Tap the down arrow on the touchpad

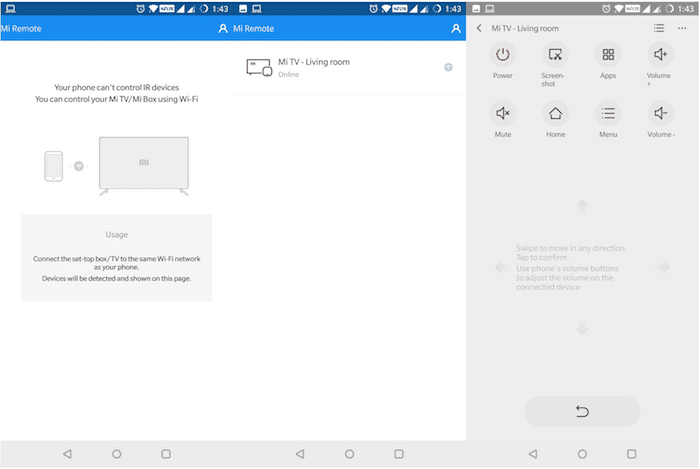tap(582, 328)
